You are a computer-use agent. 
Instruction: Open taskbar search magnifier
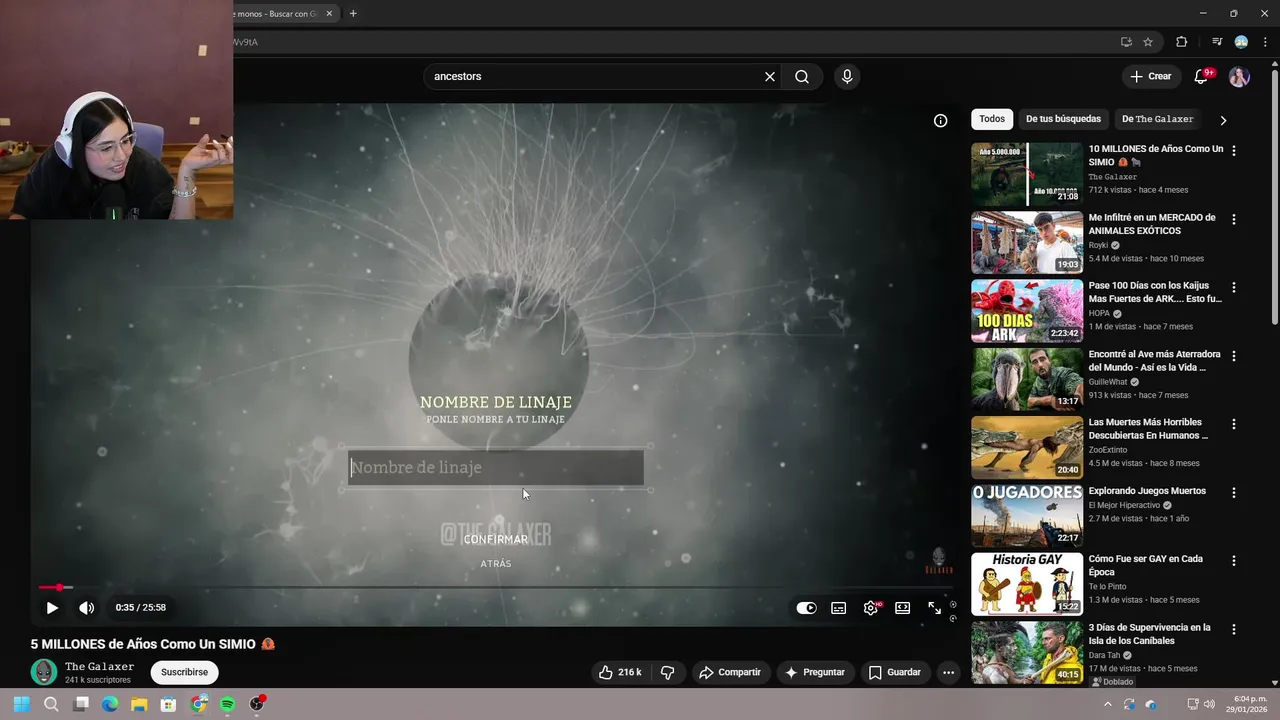pyautogui.click(x=51, y=704)
